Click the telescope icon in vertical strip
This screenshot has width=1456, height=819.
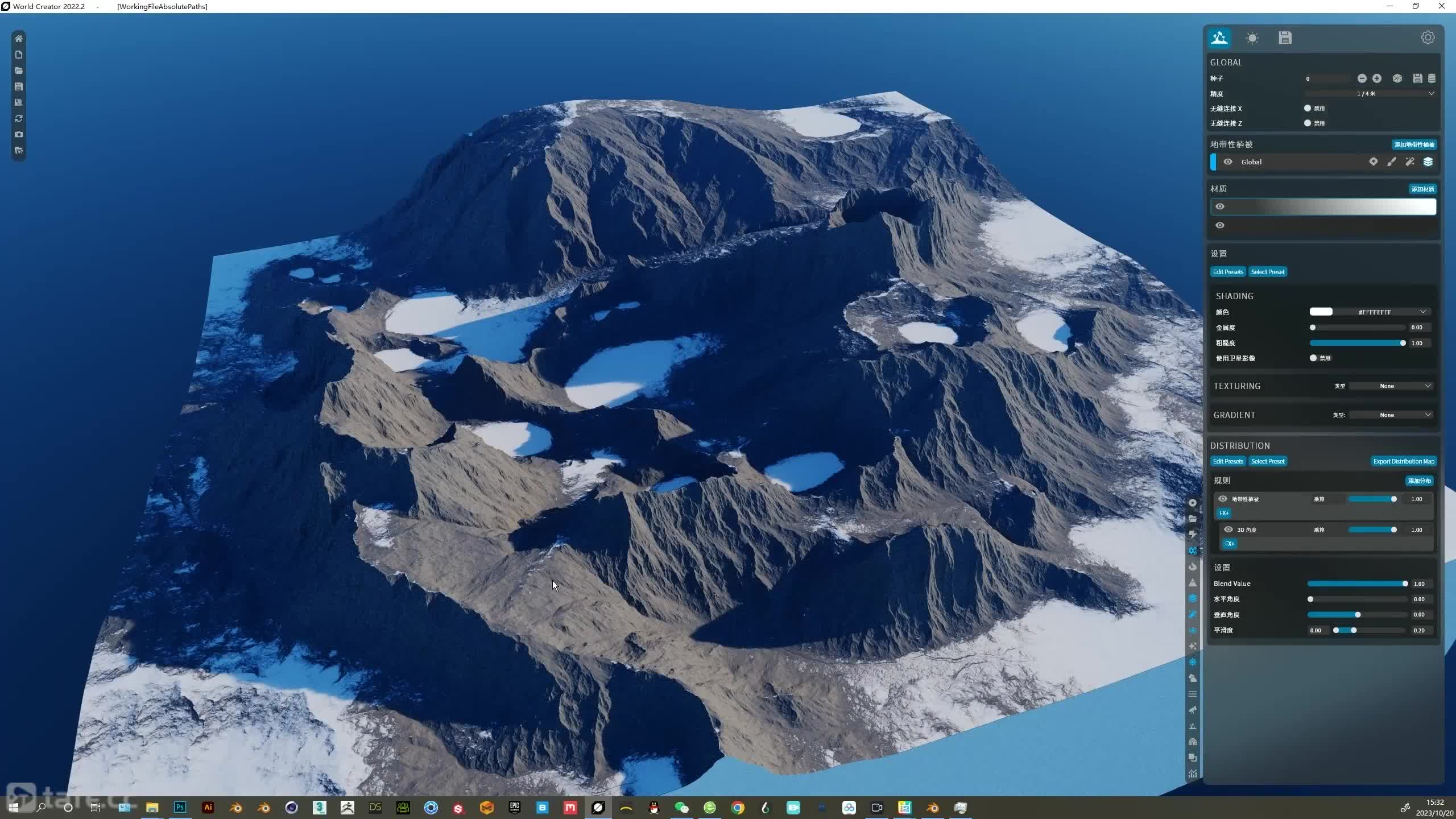click(1193, 710)
